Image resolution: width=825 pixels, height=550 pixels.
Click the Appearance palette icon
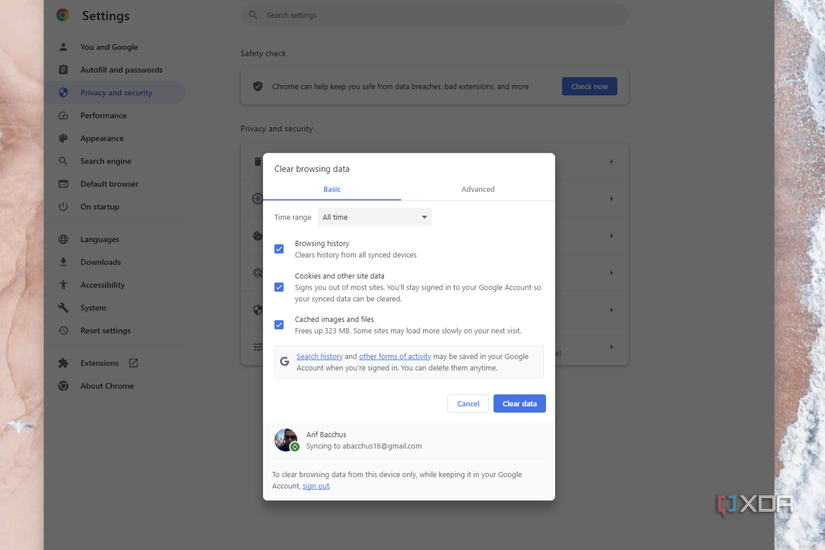pyautogui.click(x=63, y=138)
